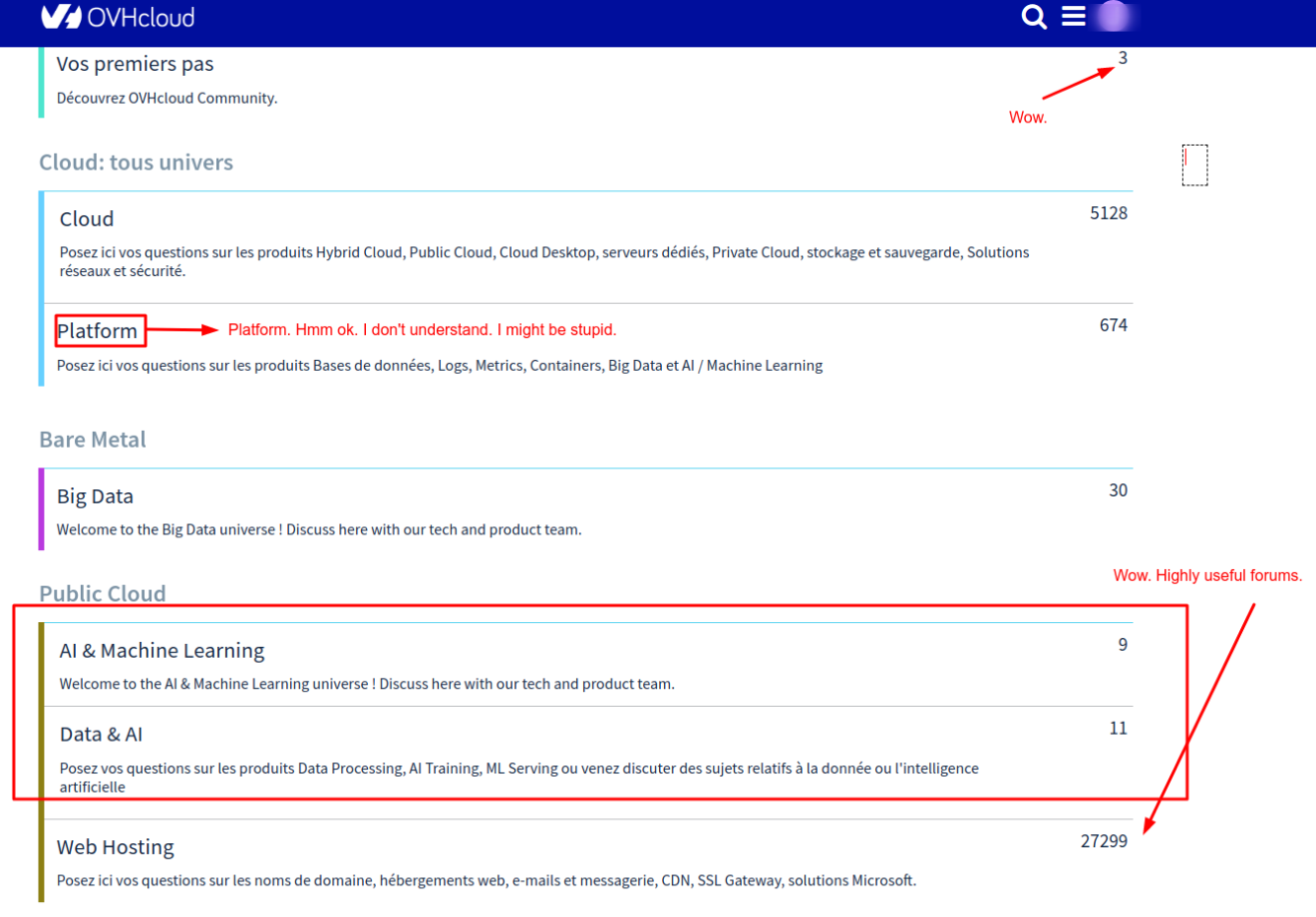
Task: Click the OVHcloud logo in header
Action: point(117,17)
